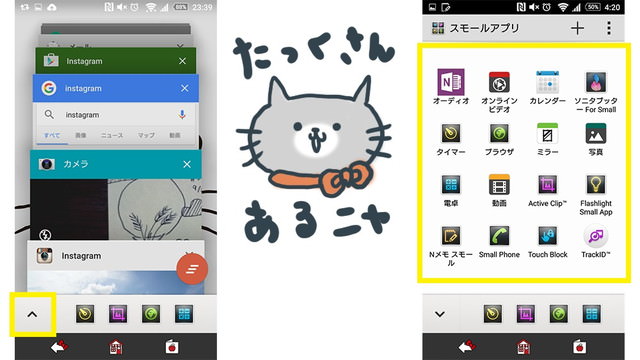Open the オーディオ small app icon
Screen dimensions: 640x360
(x=451, y=82)
